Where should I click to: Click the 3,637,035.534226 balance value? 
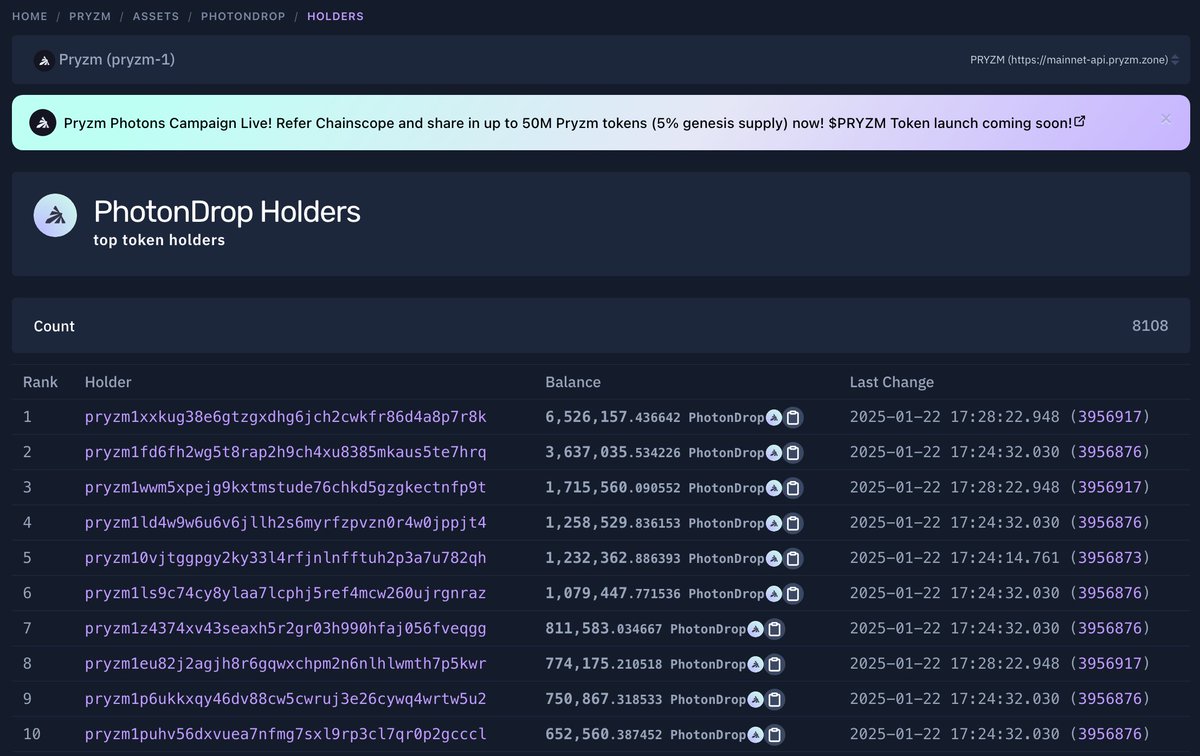pos(613,452)
